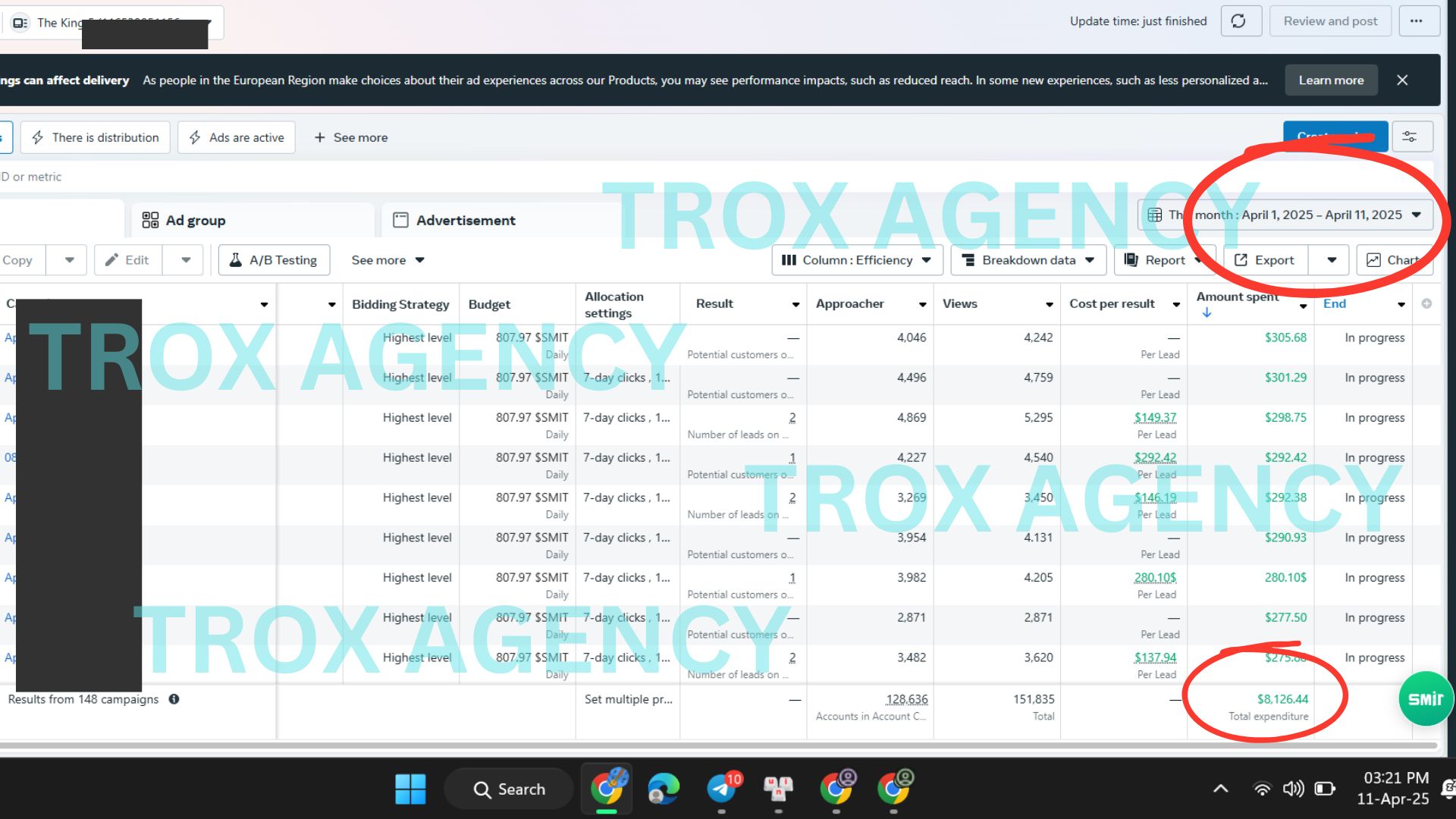Image resolution: width=1456 pixels, height=819 pixels.
Task: Open the Approacher column header menu arrow
Action: point(922,304)
